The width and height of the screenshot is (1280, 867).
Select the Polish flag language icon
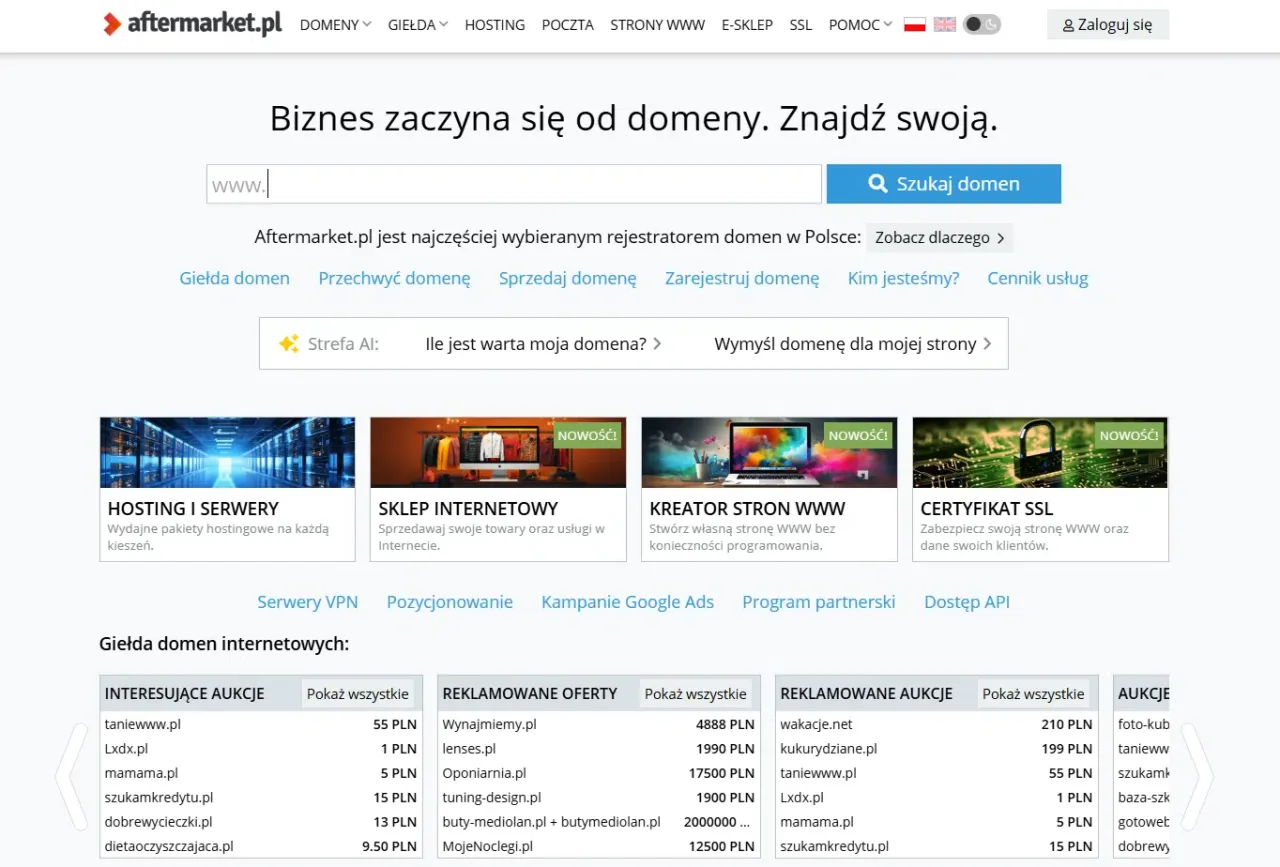[x=914, y=23]
